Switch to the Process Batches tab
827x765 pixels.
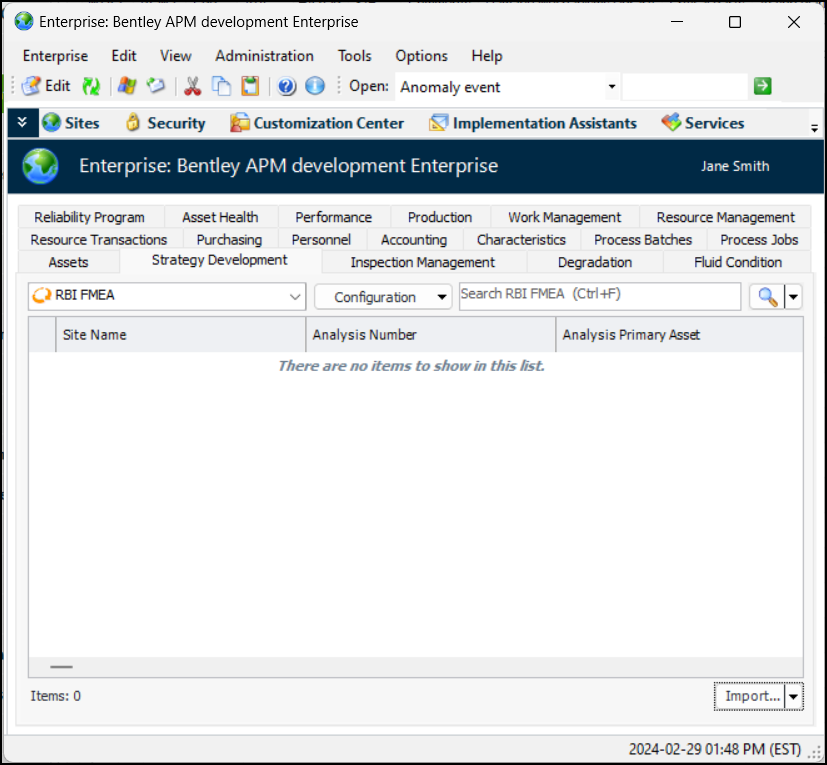(643, 240)
